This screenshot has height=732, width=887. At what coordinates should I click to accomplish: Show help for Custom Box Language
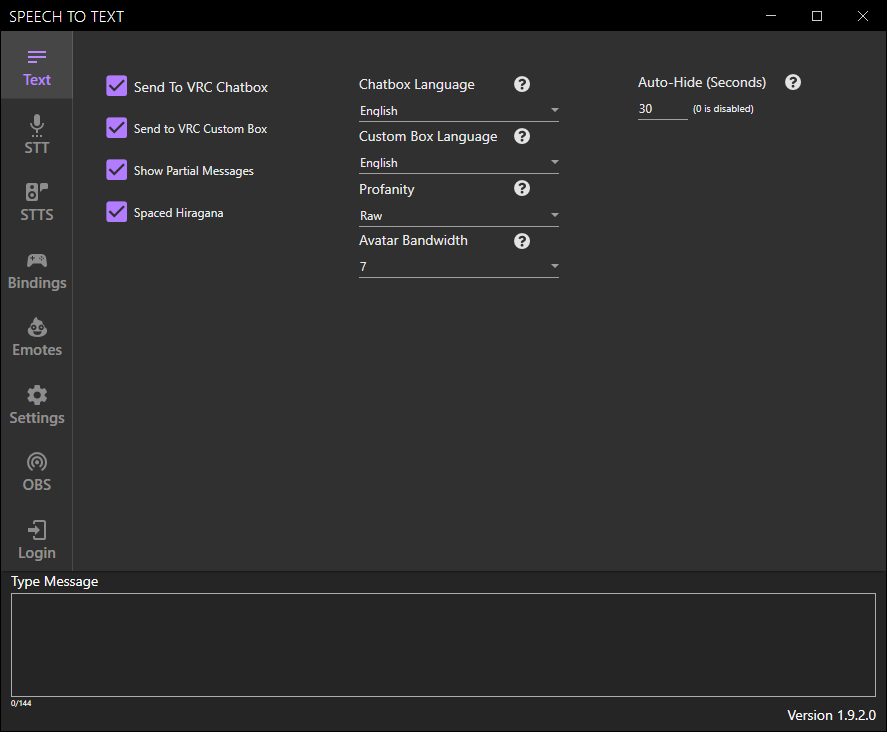pos(522,136)
